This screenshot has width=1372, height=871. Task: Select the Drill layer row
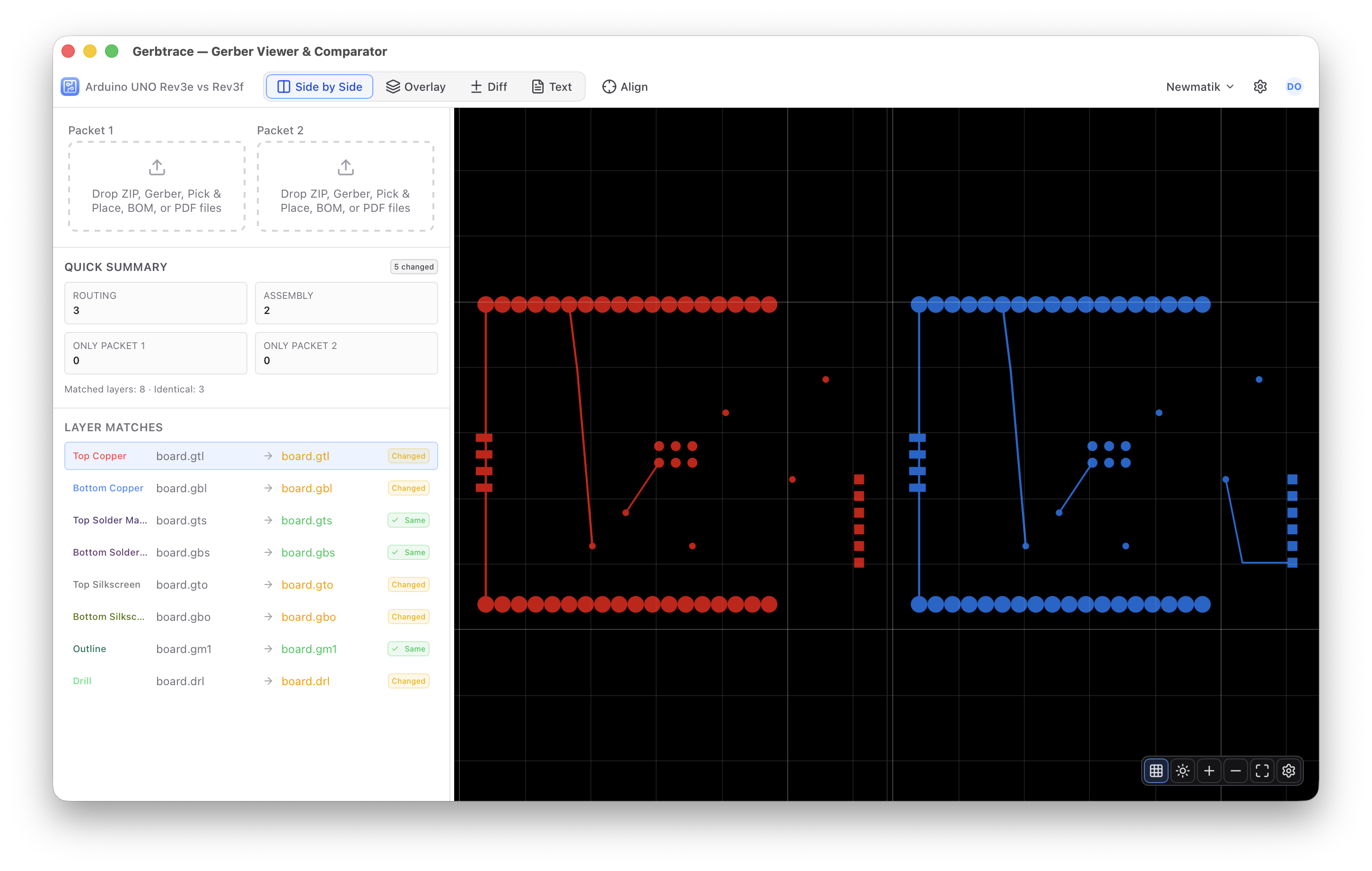[x=251, y=681]
